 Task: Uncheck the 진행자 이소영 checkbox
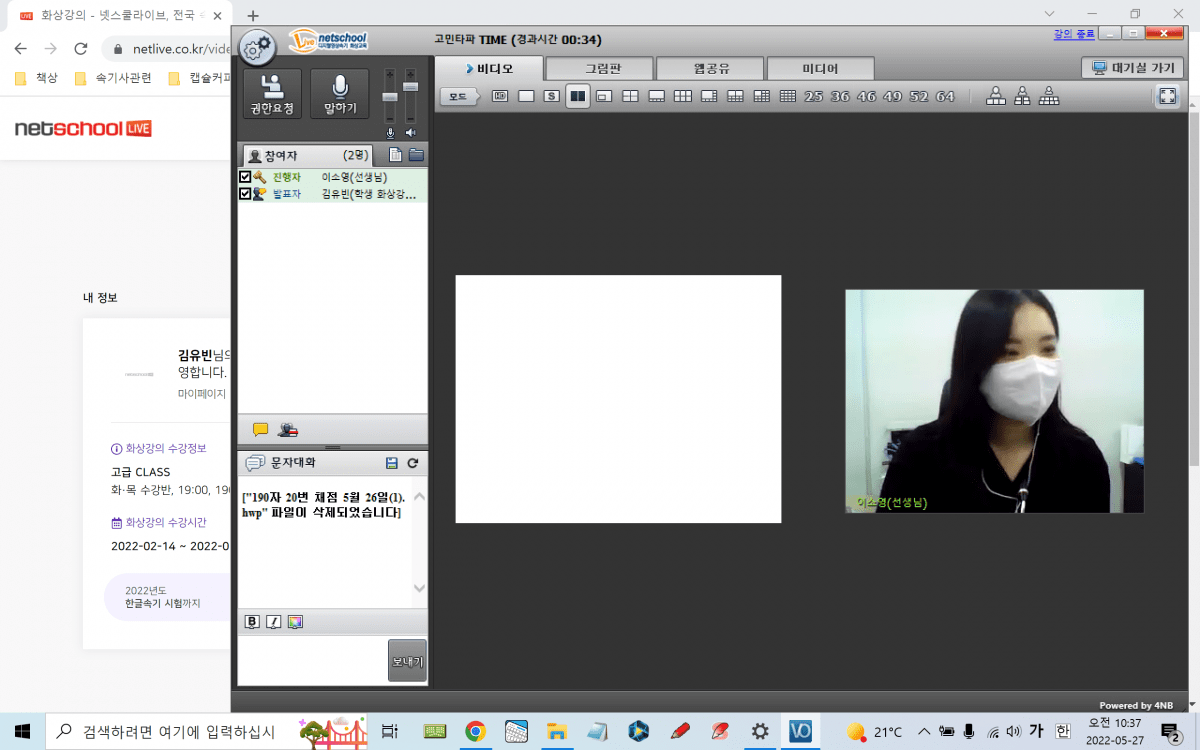tap(245, 177)
